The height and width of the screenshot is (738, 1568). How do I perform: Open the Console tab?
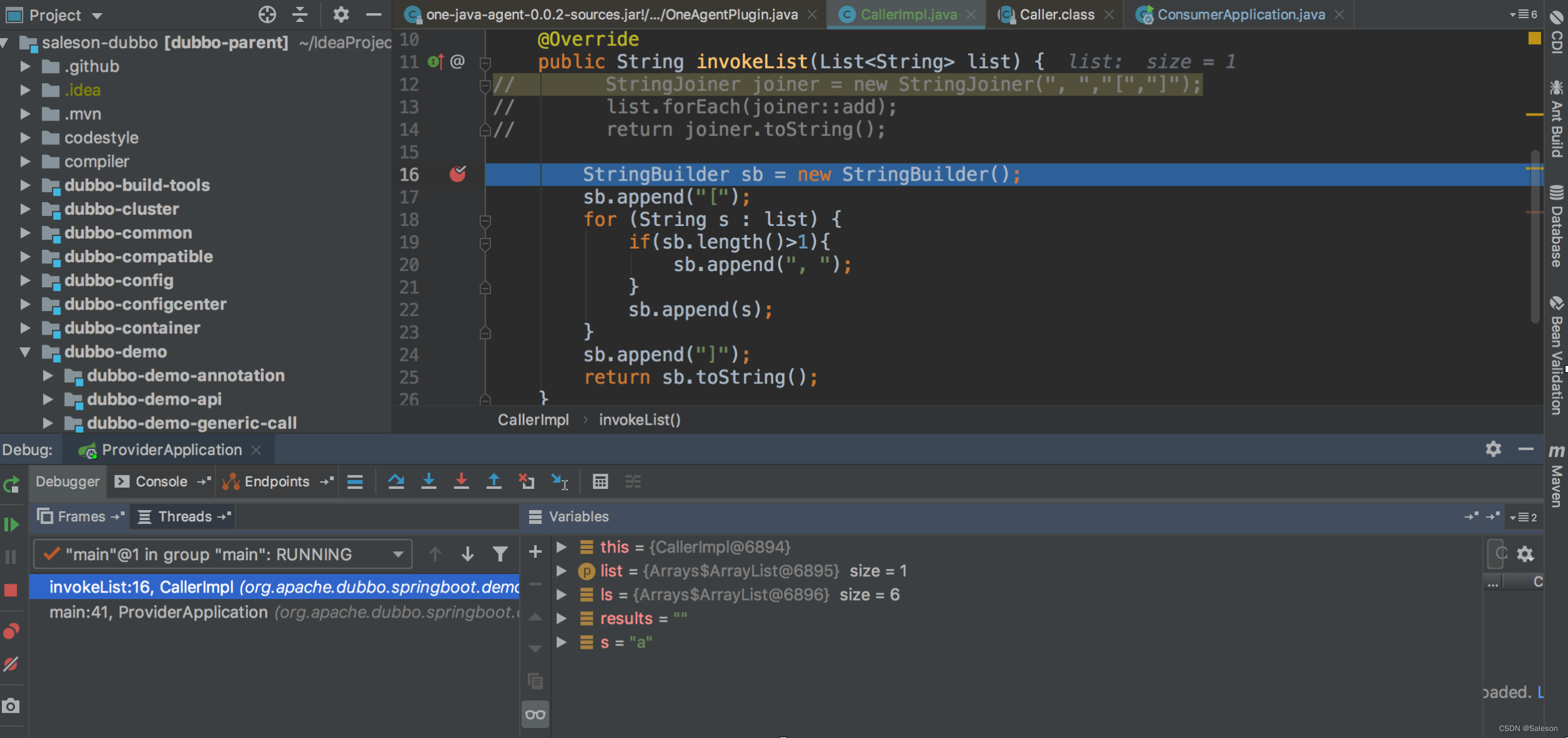tap(161, 481)
